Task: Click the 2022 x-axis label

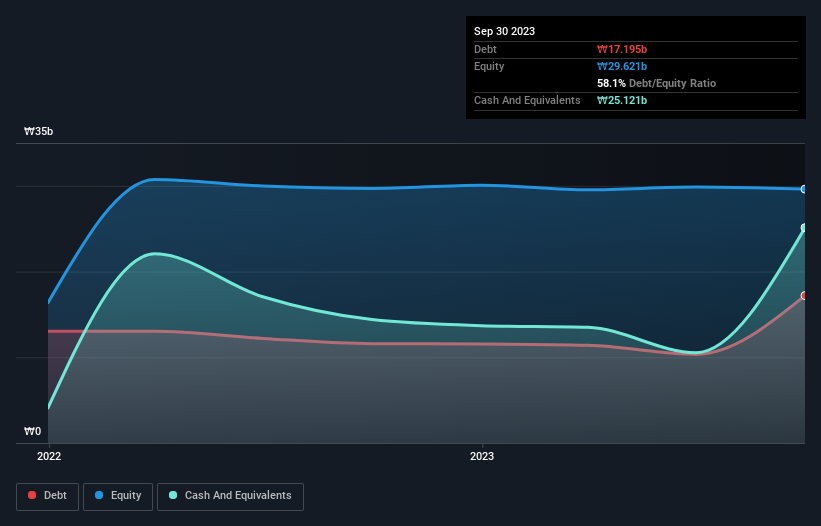Action: 49,456
